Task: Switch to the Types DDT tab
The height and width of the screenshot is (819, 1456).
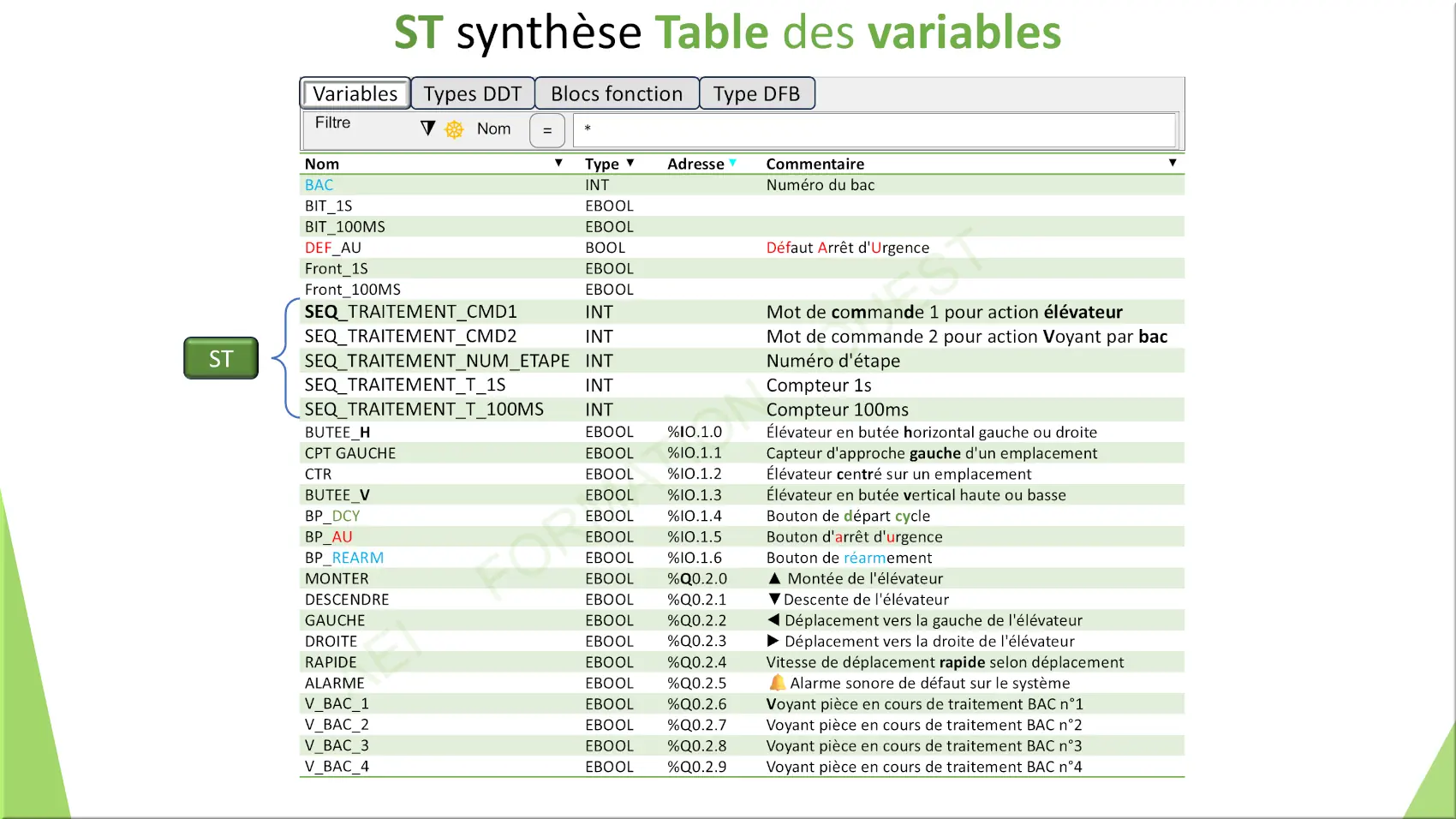Action: tap(473, 93)
